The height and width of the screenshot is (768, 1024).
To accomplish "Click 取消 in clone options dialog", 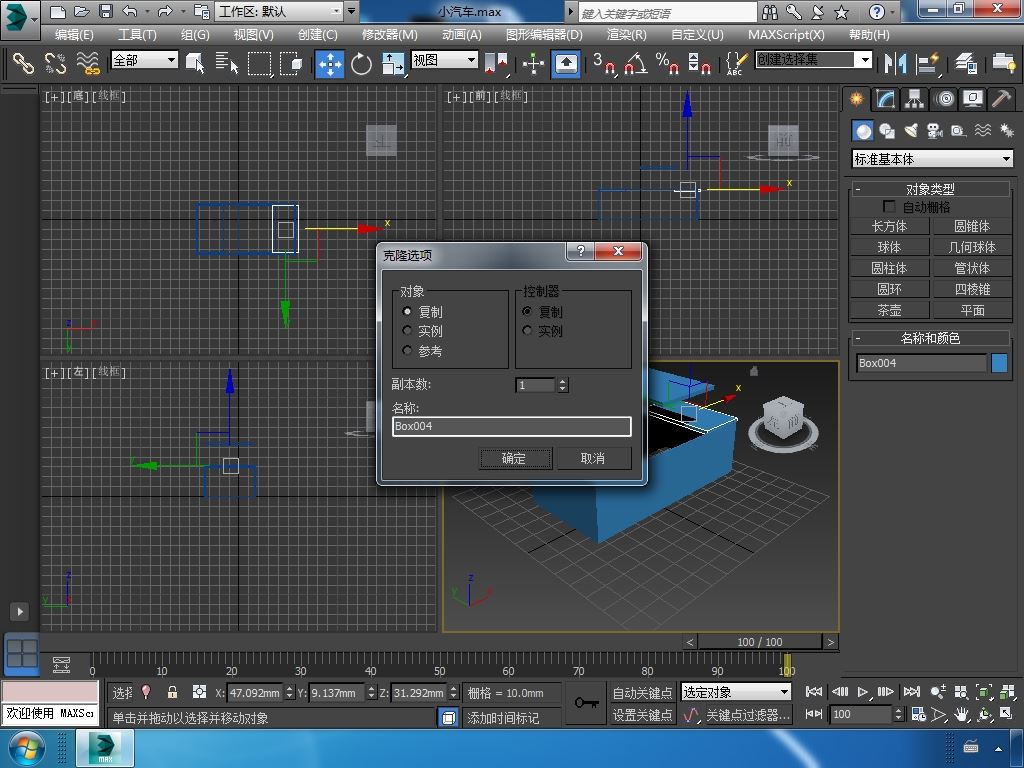I will (594, 458).
